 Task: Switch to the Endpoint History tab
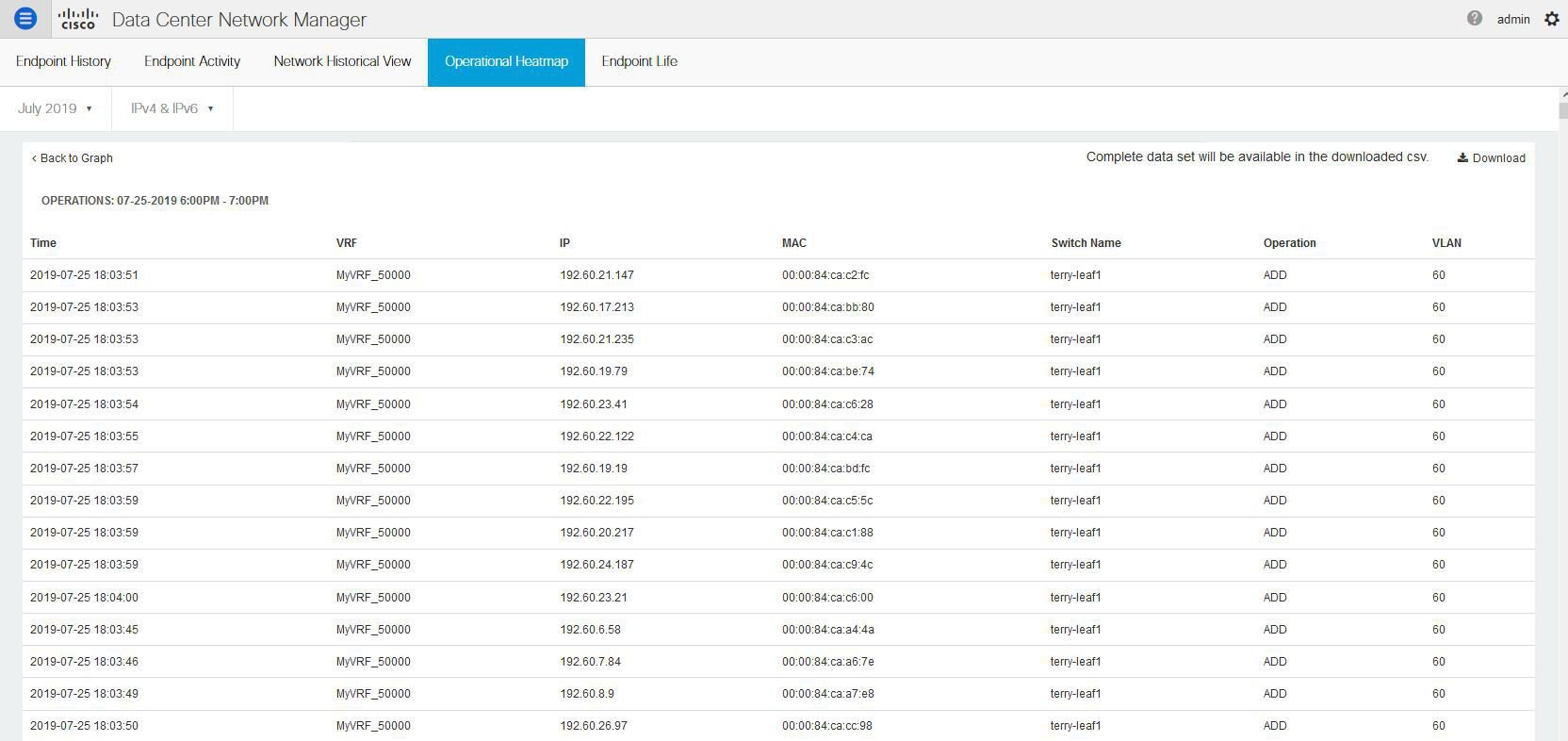pos(63,61)
